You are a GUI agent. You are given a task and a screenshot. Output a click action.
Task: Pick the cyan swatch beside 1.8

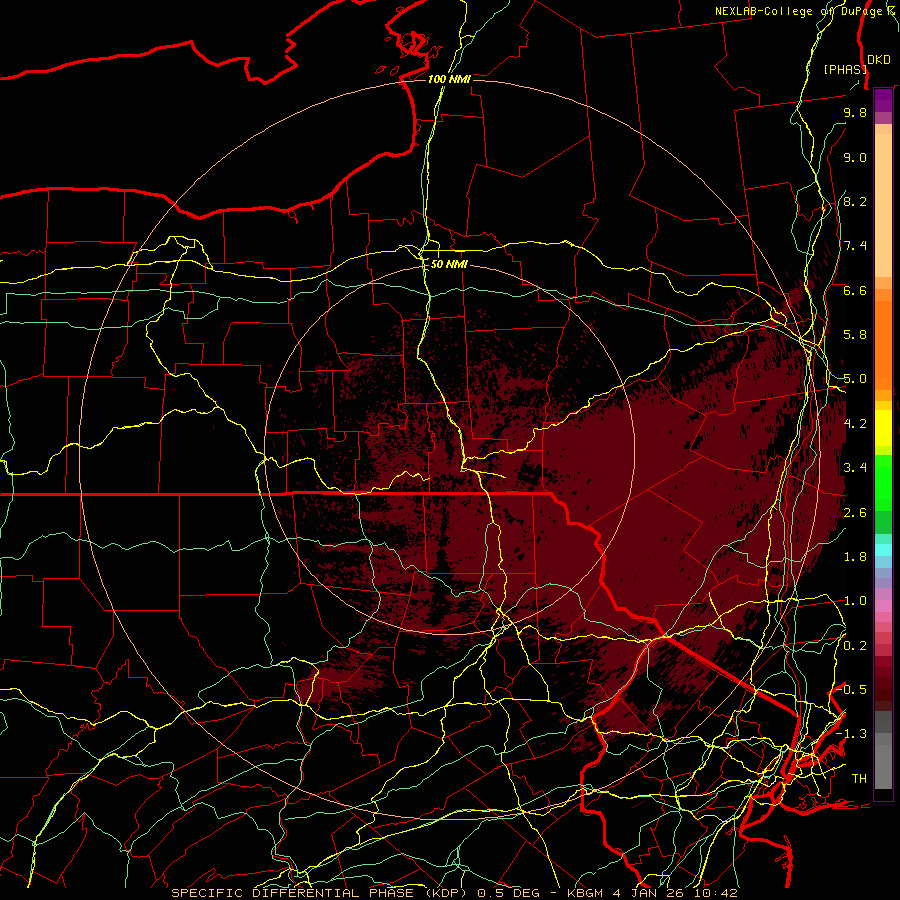click(x=883, y=550)
